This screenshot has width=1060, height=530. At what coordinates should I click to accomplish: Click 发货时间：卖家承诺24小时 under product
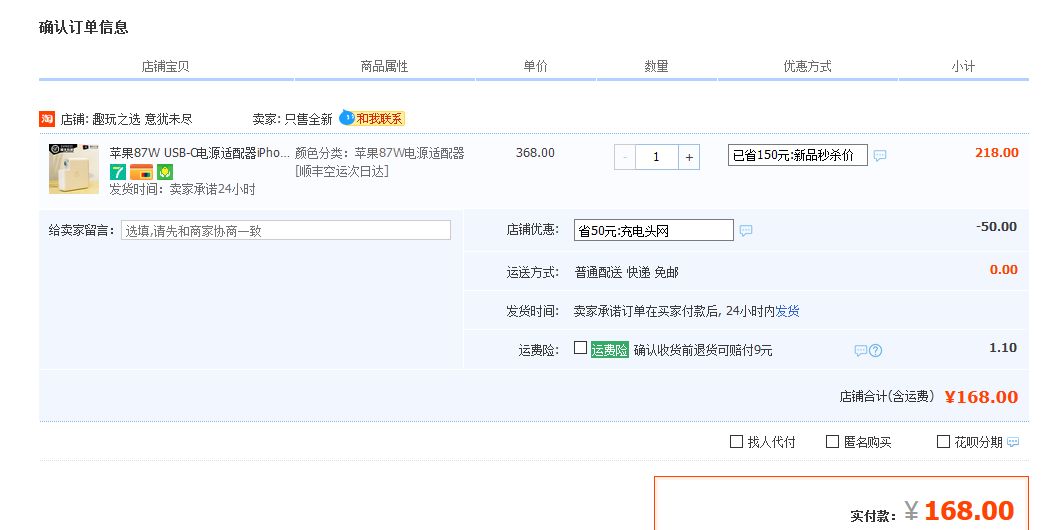(x=183, y=189)
